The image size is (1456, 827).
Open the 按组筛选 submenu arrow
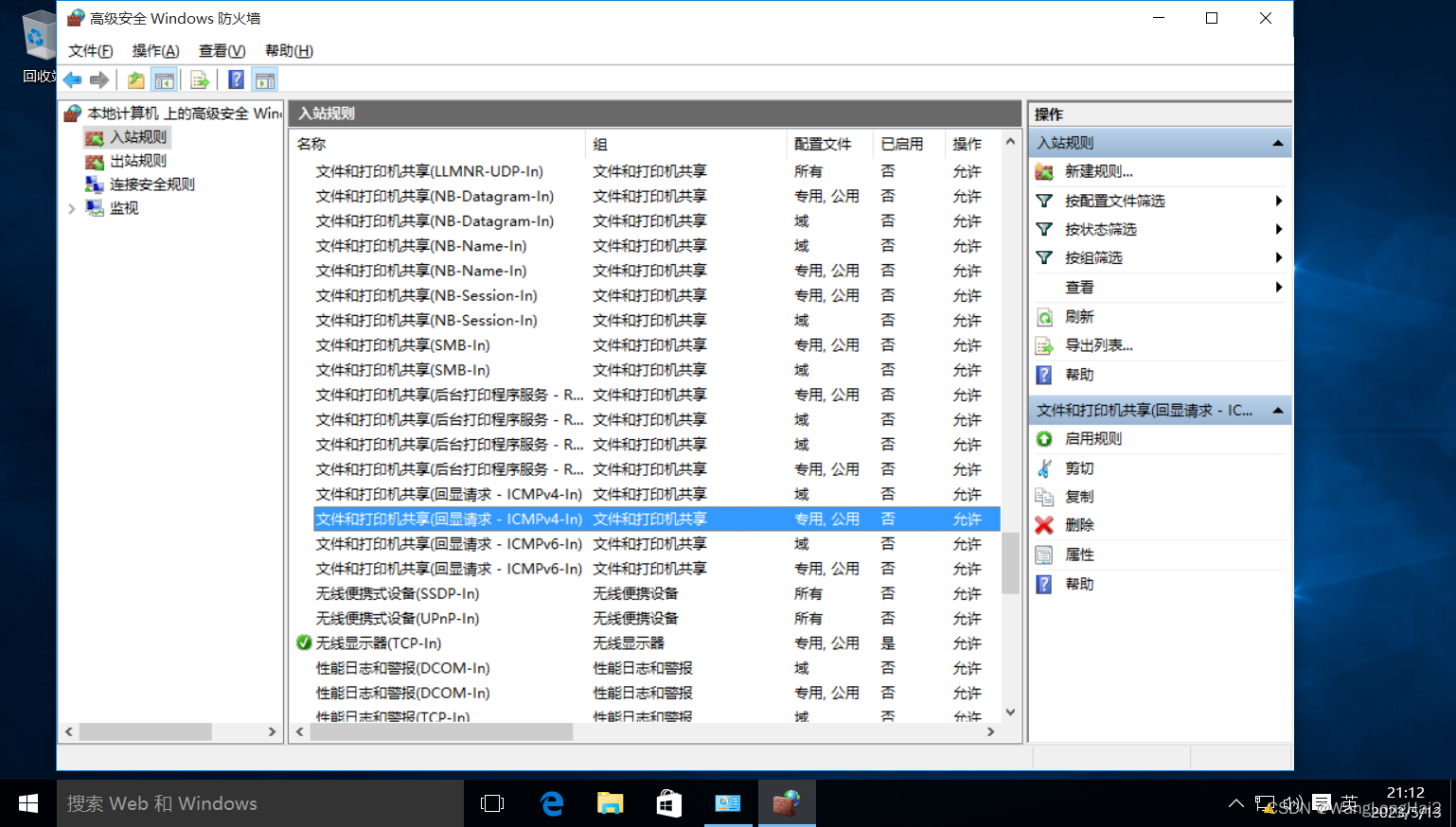coord(1279,257)
